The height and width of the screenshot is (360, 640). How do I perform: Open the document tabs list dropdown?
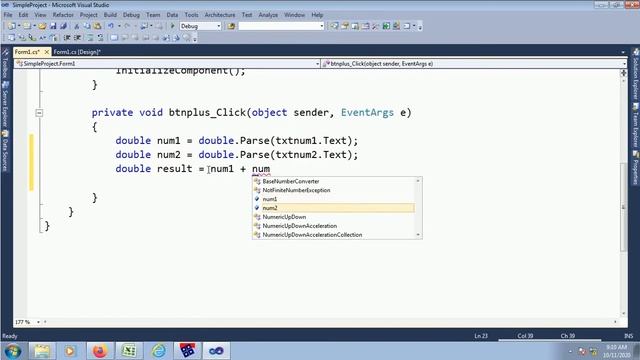623,52
